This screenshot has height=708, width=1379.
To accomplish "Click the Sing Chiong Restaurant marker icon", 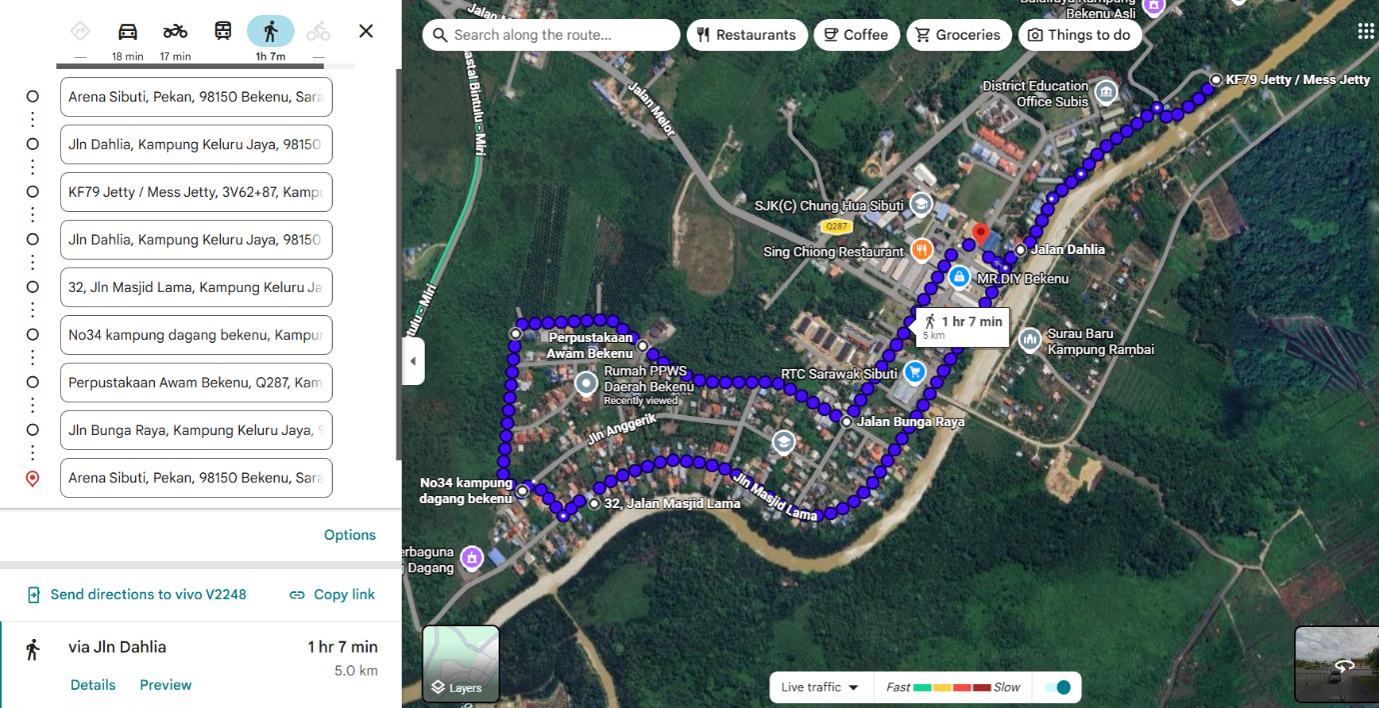I will tap(921, 250).
